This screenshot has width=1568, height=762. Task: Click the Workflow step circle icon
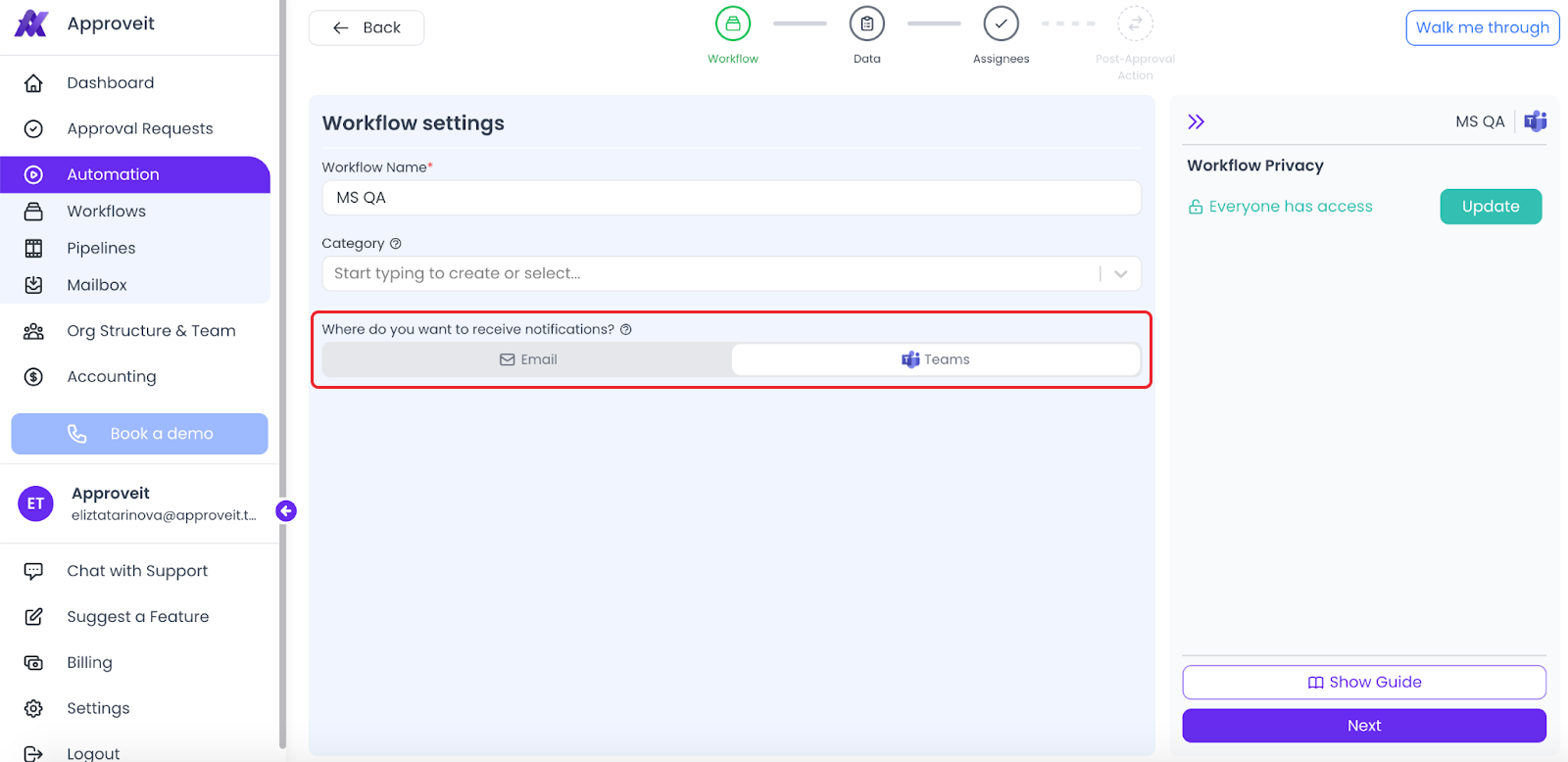click(733, 24)
